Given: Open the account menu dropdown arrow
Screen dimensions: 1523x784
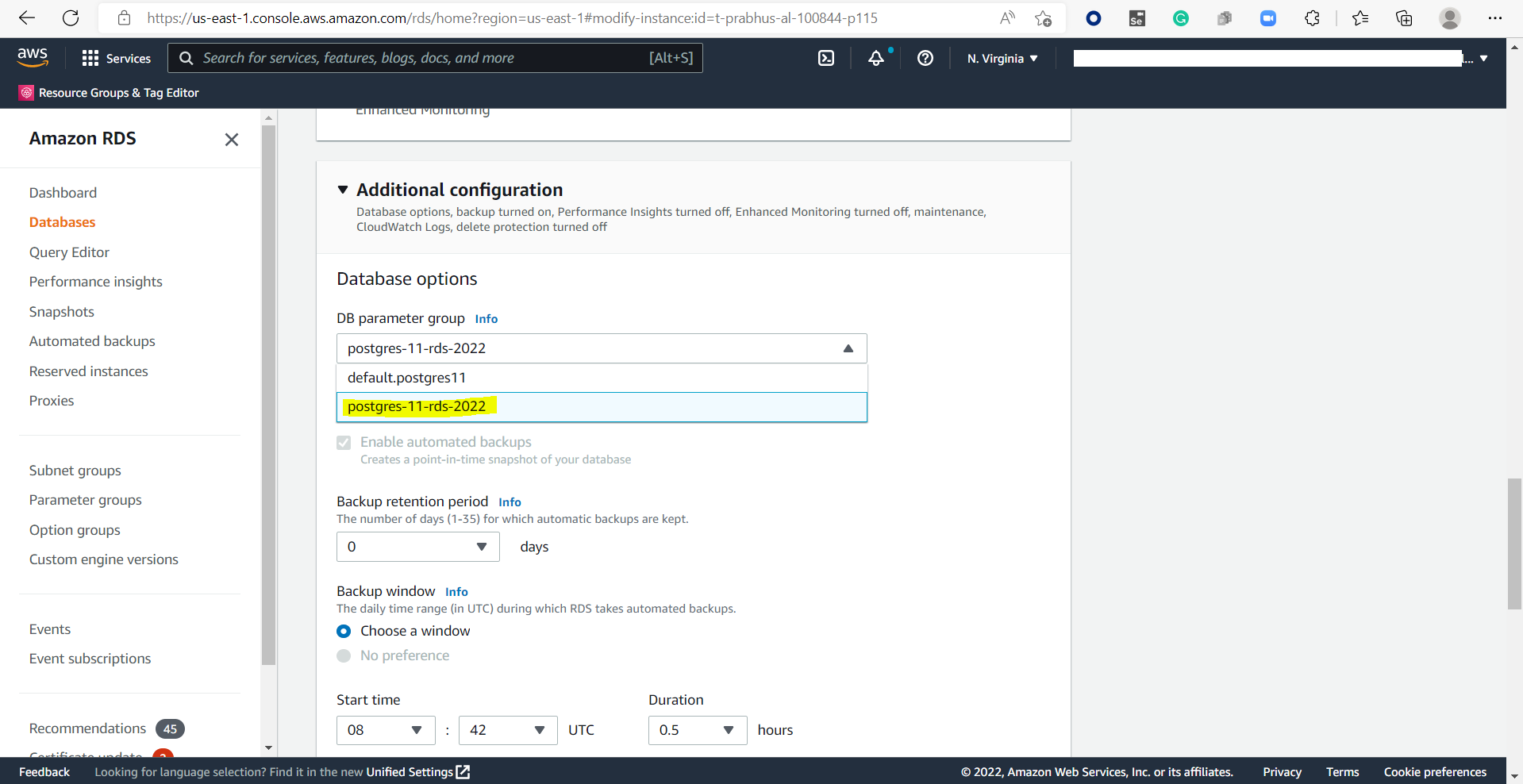Looking at the screenshot, I should tap(1483, 58).
